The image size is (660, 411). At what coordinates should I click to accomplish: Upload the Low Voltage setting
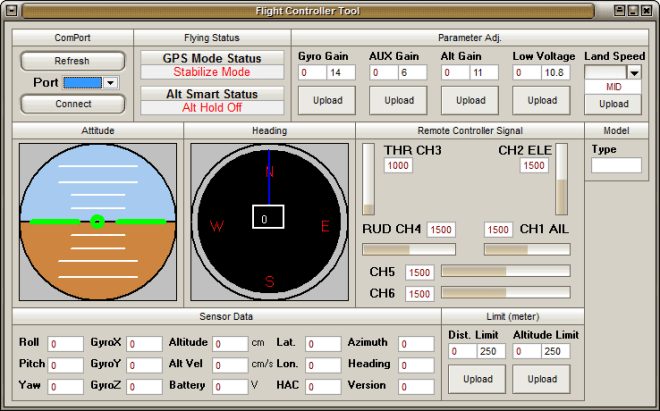[x=542, y=100]
